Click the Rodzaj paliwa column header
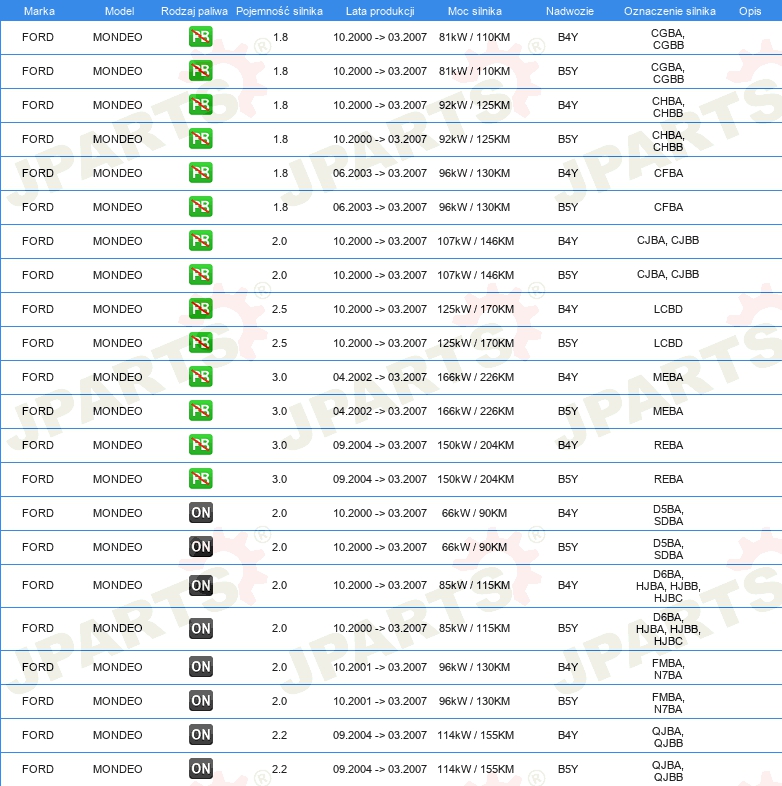 pos(194,11)
